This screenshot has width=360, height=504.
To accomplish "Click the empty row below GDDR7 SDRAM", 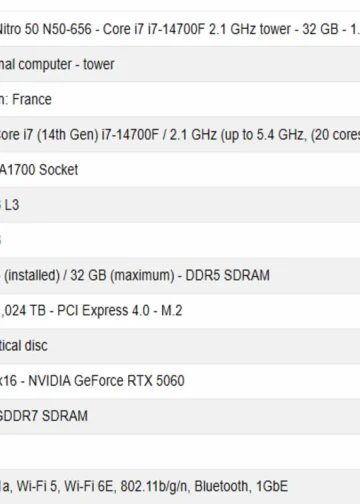I will click(180, 451).
